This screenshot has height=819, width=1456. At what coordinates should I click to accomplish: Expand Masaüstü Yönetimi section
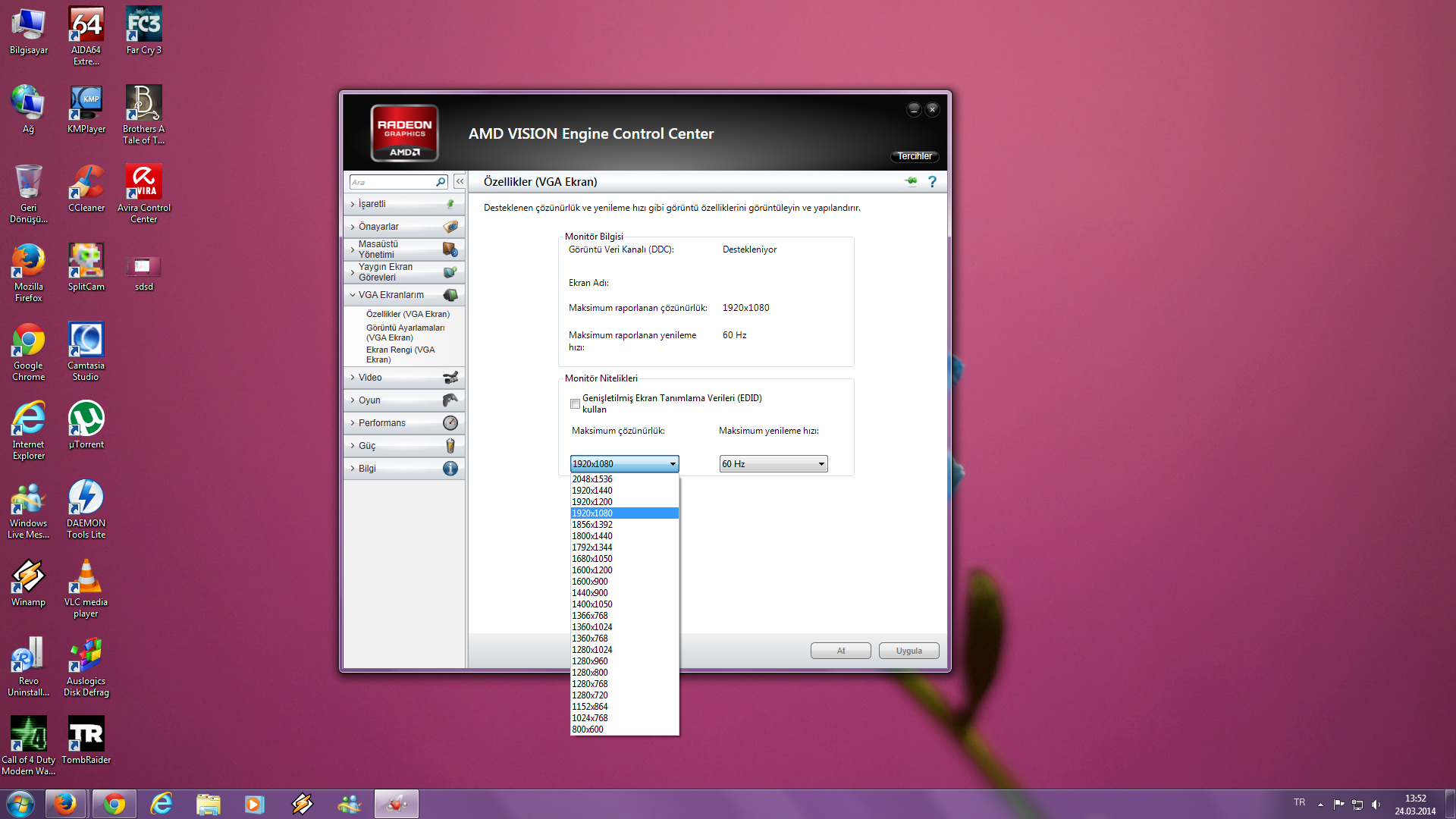click(404, 249)
